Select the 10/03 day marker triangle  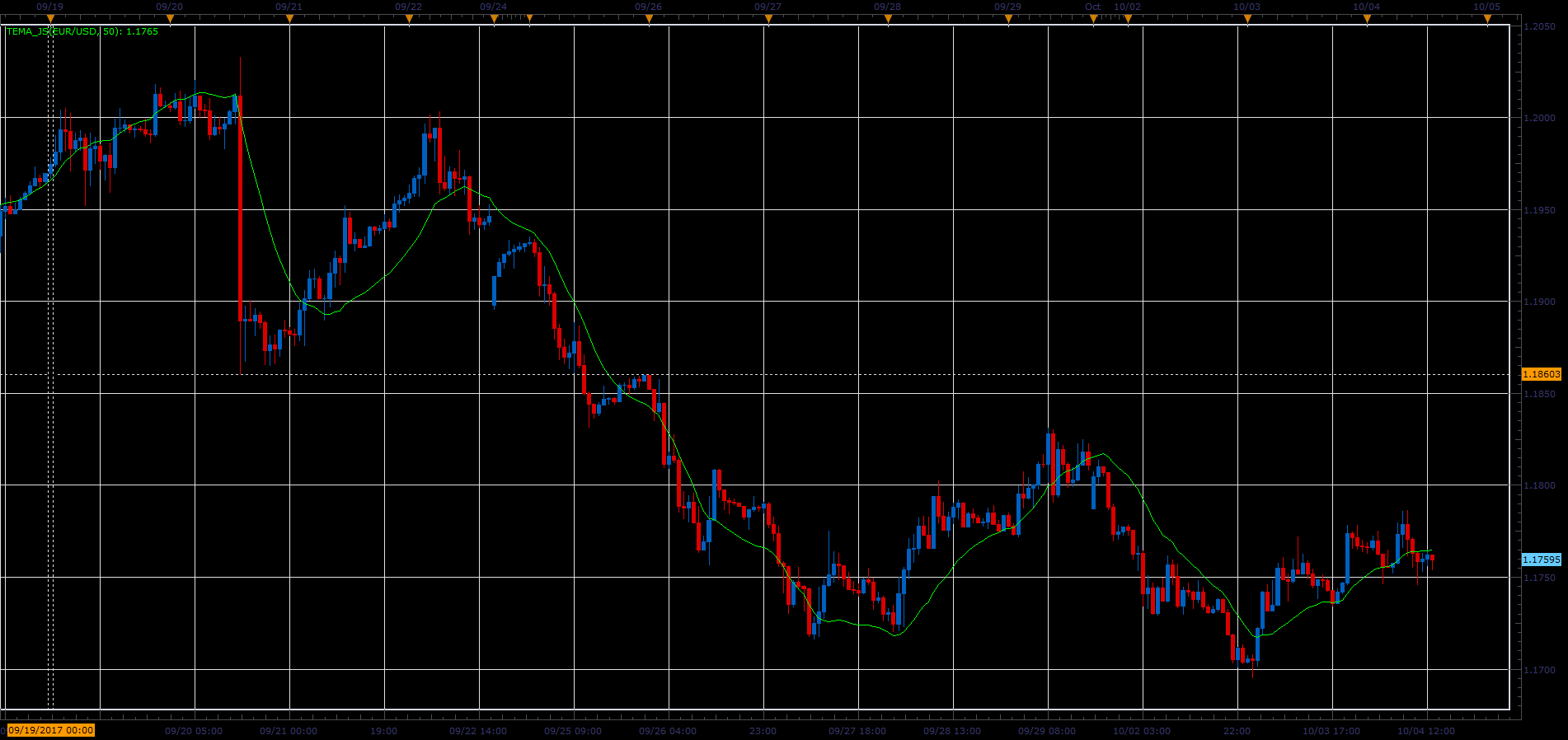click(x=1247, y=18)
